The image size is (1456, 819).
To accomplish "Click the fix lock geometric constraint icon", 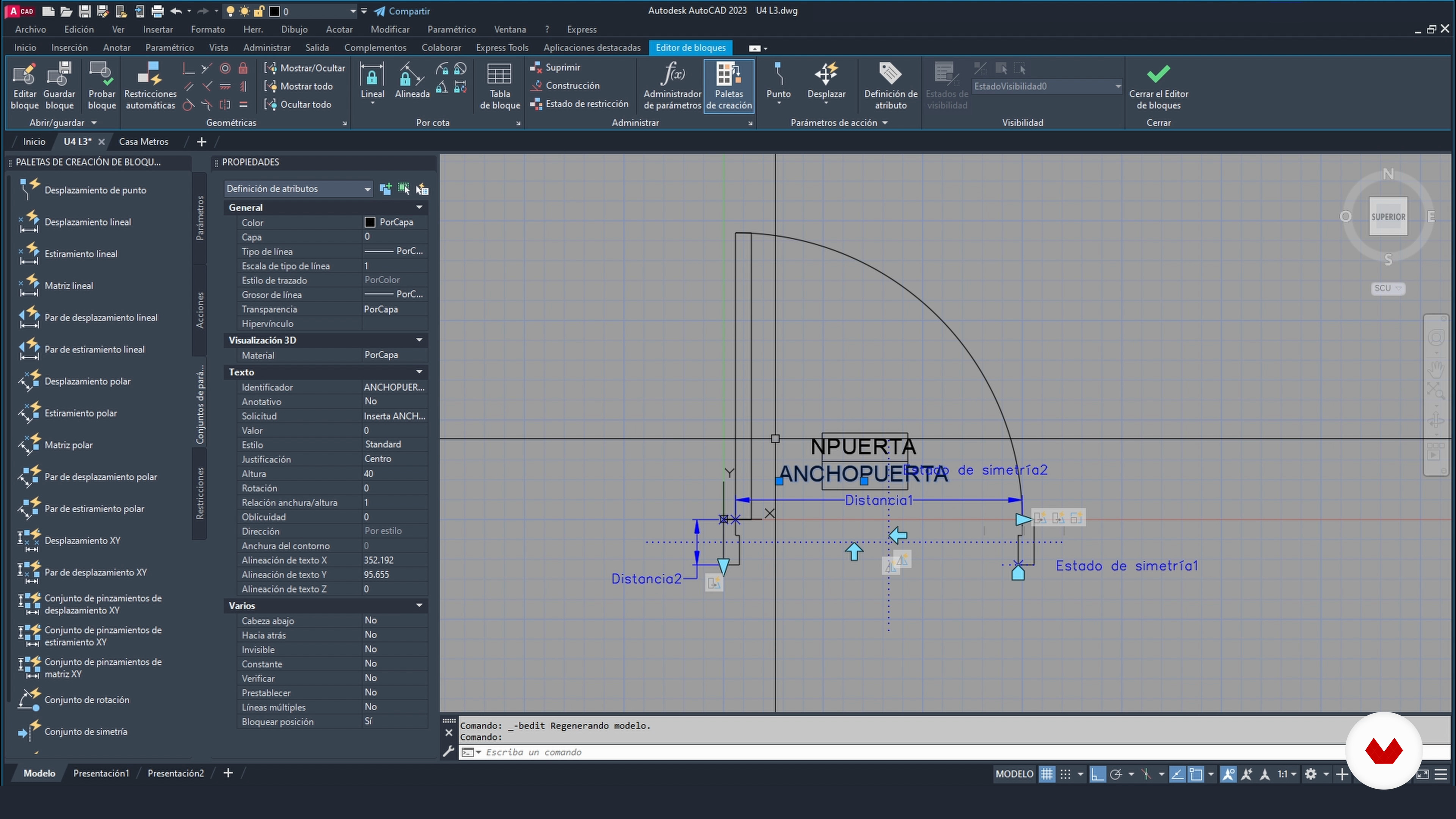I will pyautogui.click(x=243, y=68).
